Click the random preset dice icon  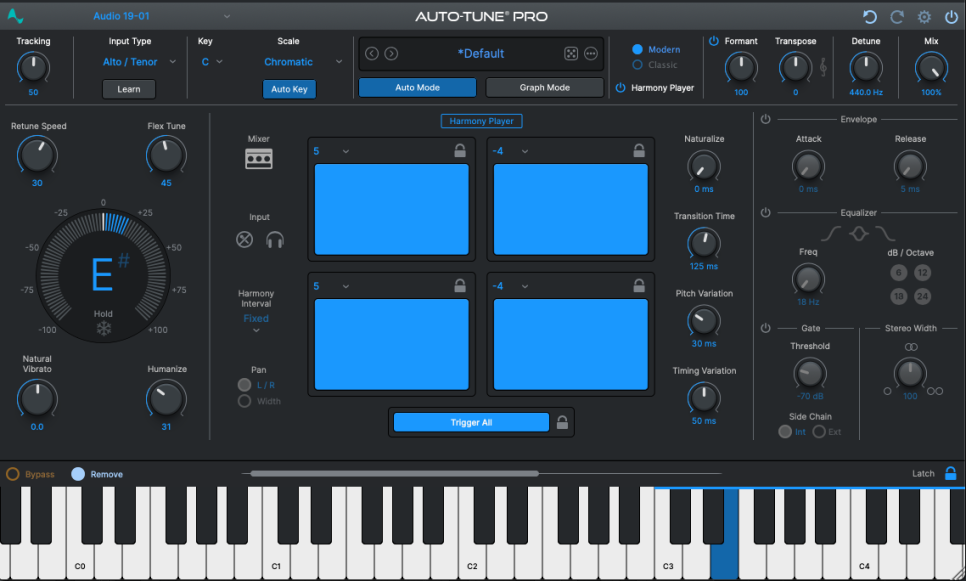(x=571, y=54)
